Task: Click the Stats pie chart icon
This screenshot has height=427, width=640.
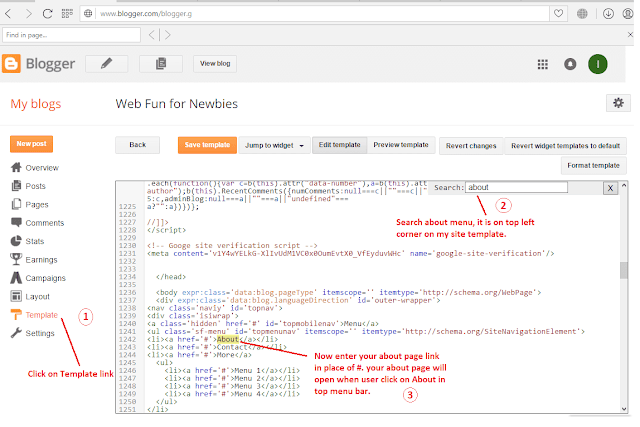Action: tap(16, 241)
